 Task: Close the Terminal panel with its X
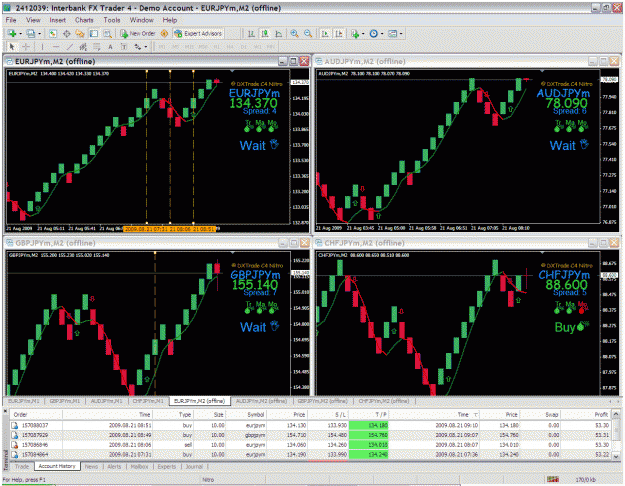[x=6, y=410]
